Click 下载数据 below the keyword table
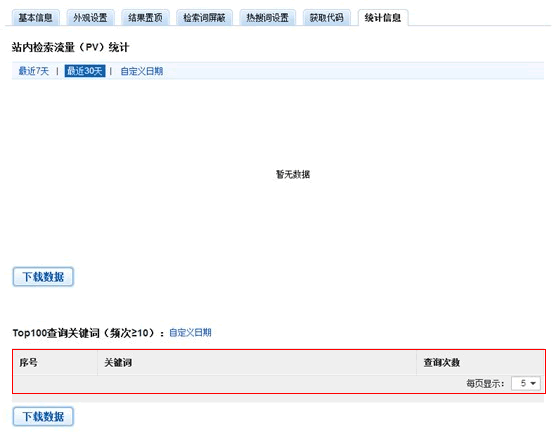Screen dimensions: 554x441 [x=43, y=417]
